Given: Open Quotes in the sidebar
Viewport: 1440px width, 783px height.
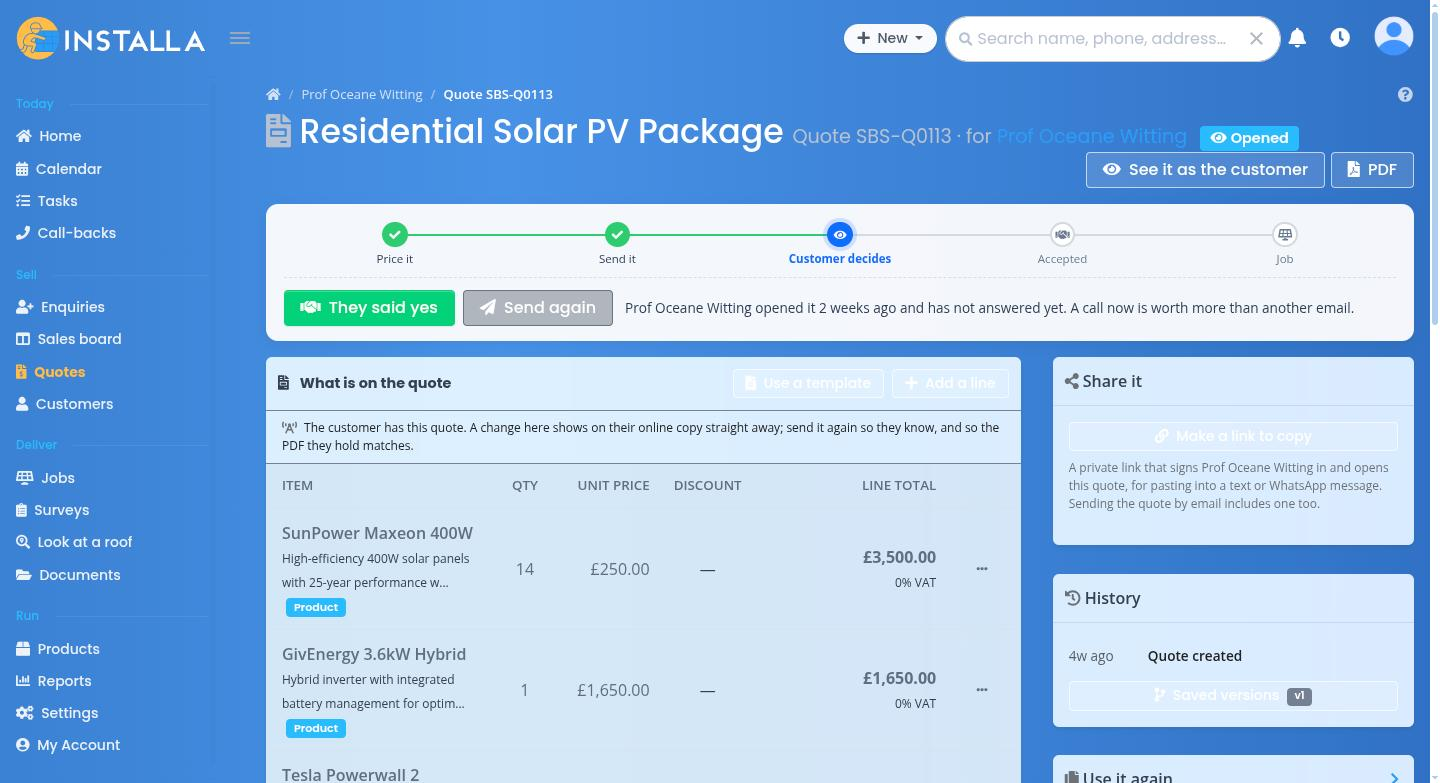Looking at the screenshot, I should (x=51, y=372).
